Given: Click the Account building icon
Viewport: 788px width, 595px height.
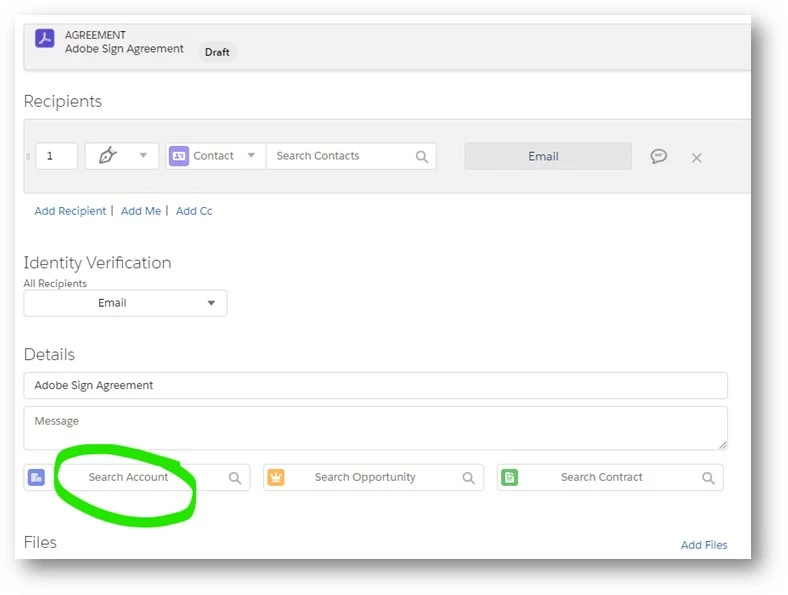Looking at the screenshot, I should 36,477.
